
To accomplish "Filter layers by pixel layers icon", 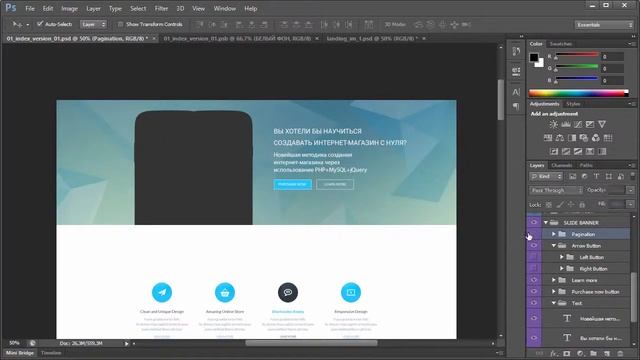I will pyautogui.click(x=573, y=176).
